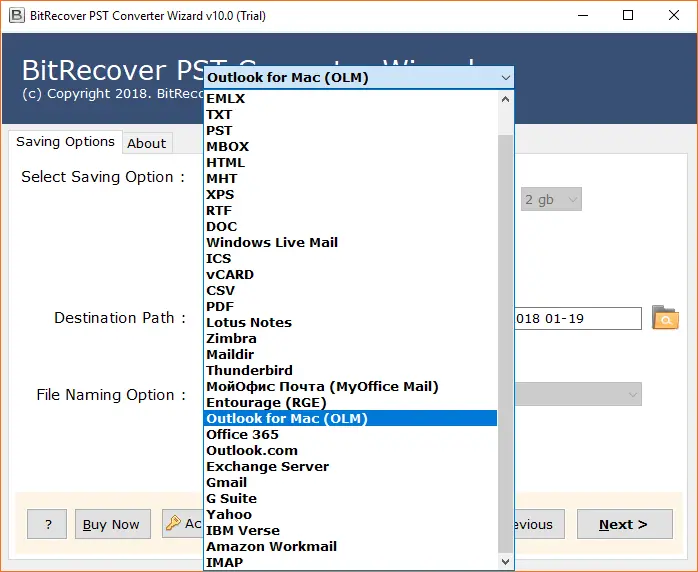Click the dropdown list scrollbar thumb
698x572 pixels.
click(x=505, y=343)
